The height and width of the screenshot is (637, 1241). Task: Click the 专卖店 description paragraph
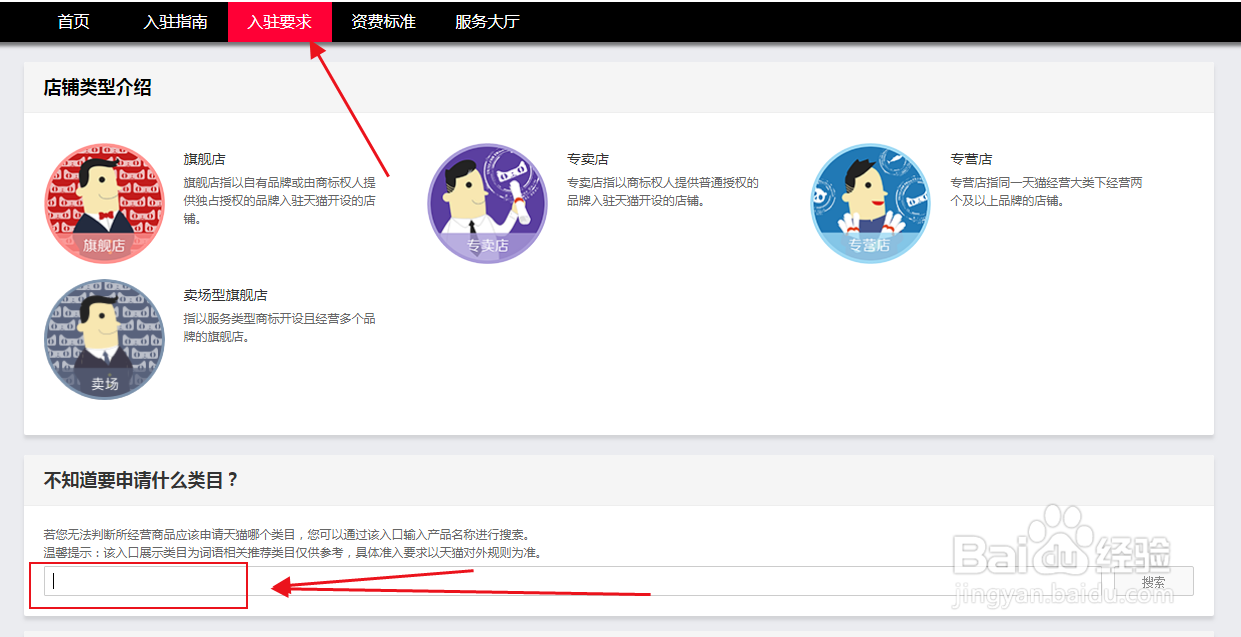click(663, 192)
